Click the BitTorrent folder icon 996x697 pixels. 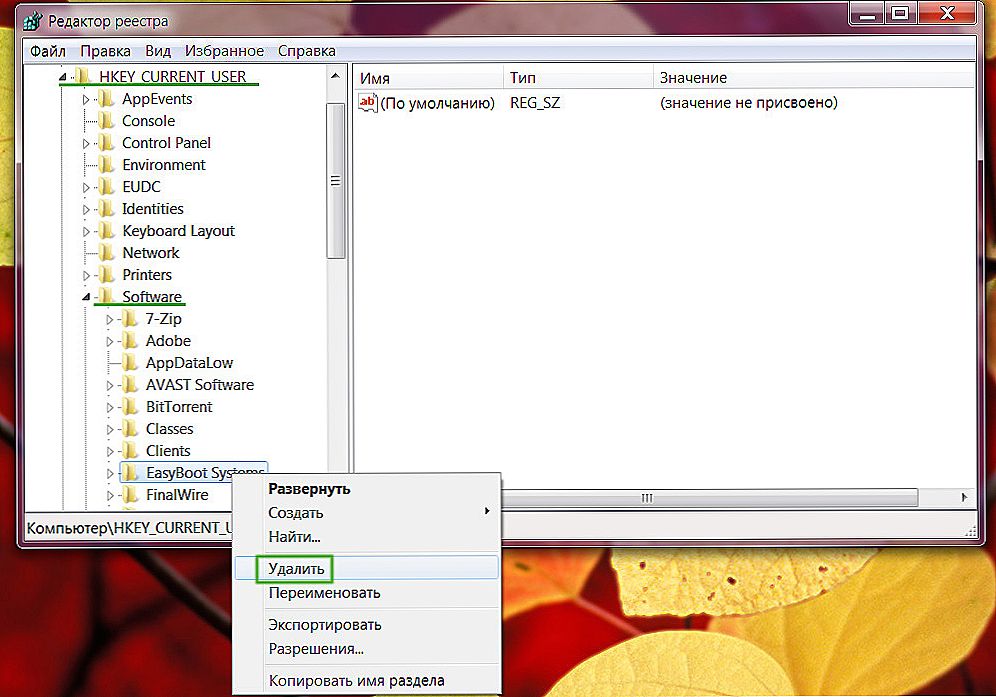click(x=130, y=407)
